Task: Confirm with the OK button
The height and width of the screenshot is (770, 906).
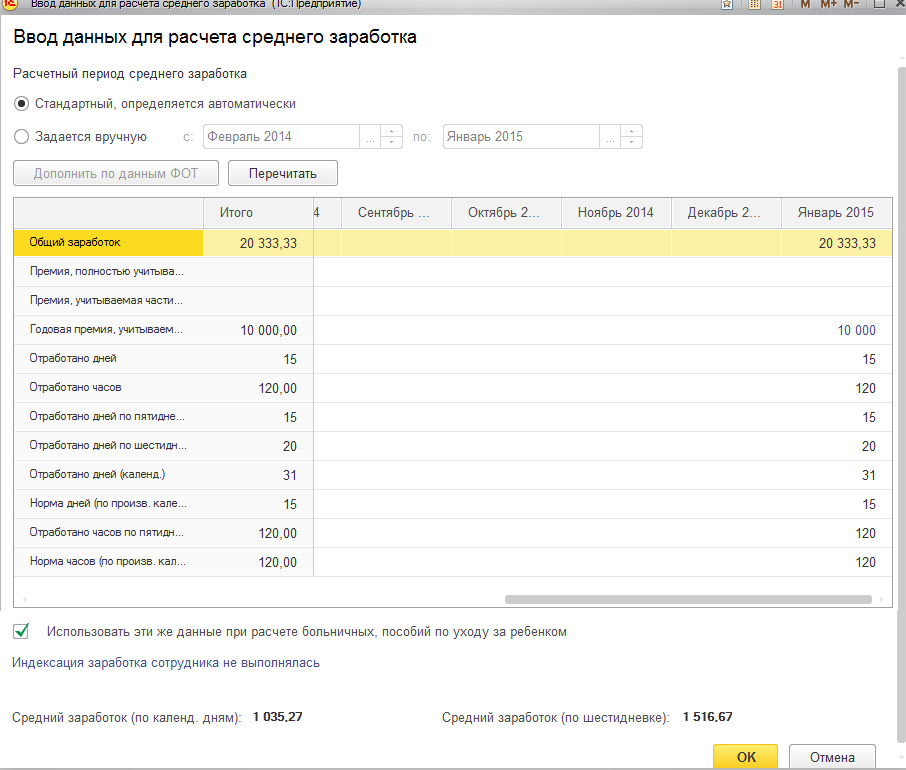Action: 746,757
